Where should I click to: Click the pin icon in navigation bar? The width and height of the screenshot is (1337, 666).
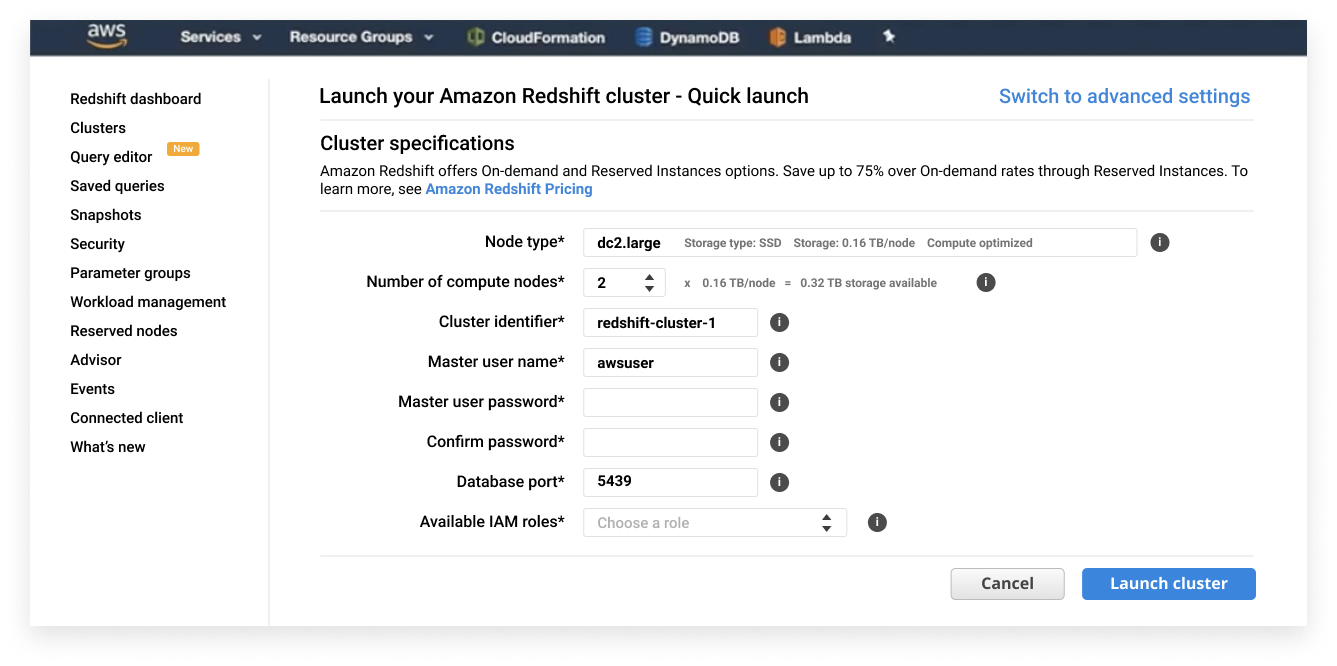[x=888, y=37]
